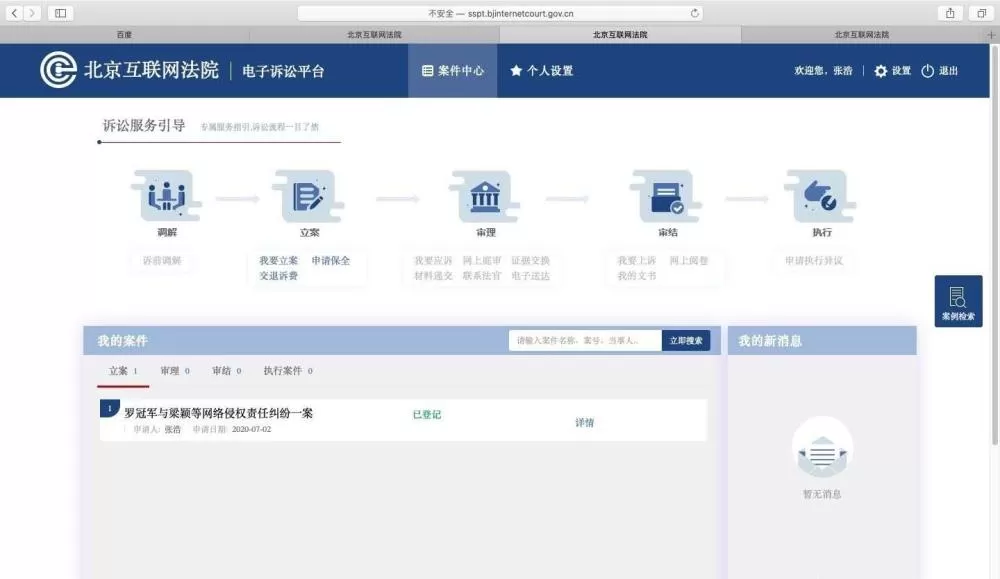
Task: Click the 我要立案 link
Action: [x=279, y=261]
